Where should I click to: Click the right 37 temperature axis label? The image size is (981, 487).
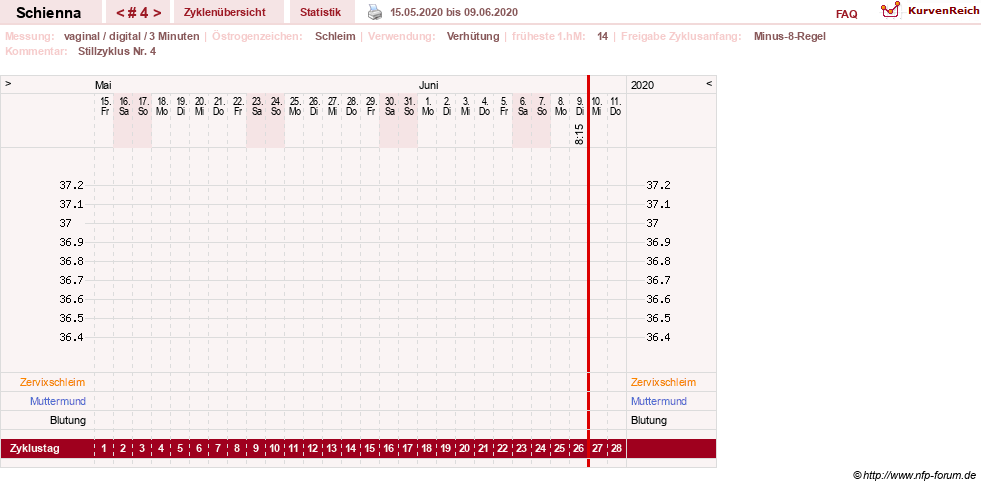click(653, 223)
